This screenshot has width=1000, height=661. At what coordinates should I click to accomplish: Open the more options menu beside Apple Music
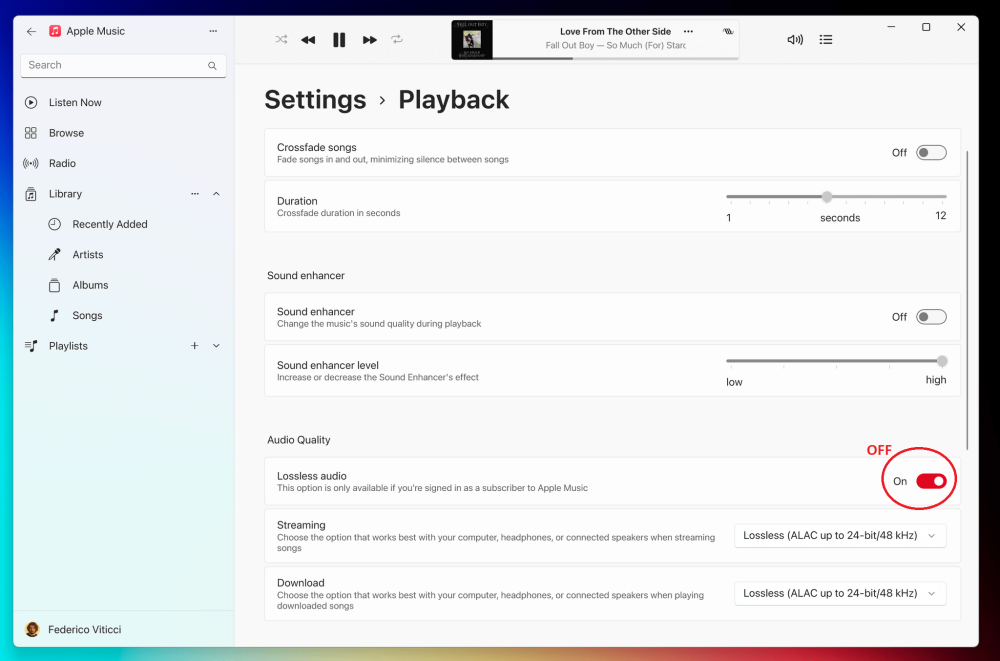pyautogui.click(x=213, y=31)
